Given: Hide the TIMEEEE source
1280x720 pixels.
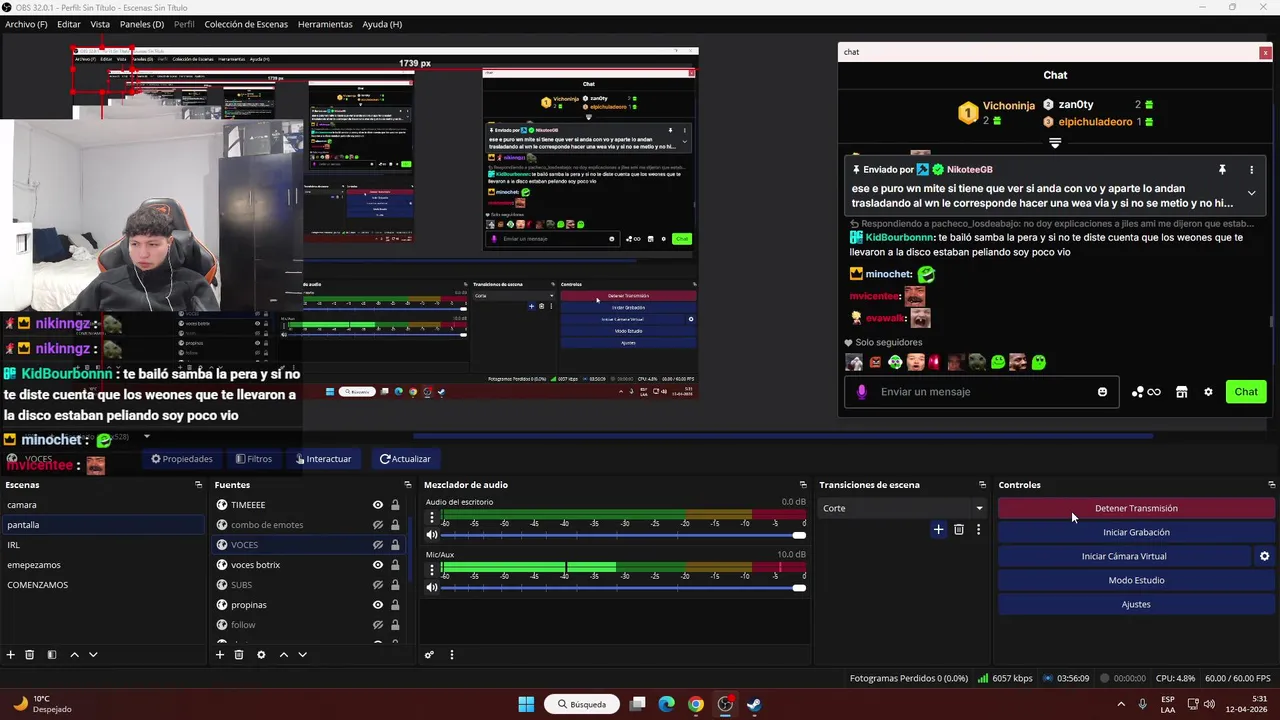Looking at the screenshot, I should (378, 505).
